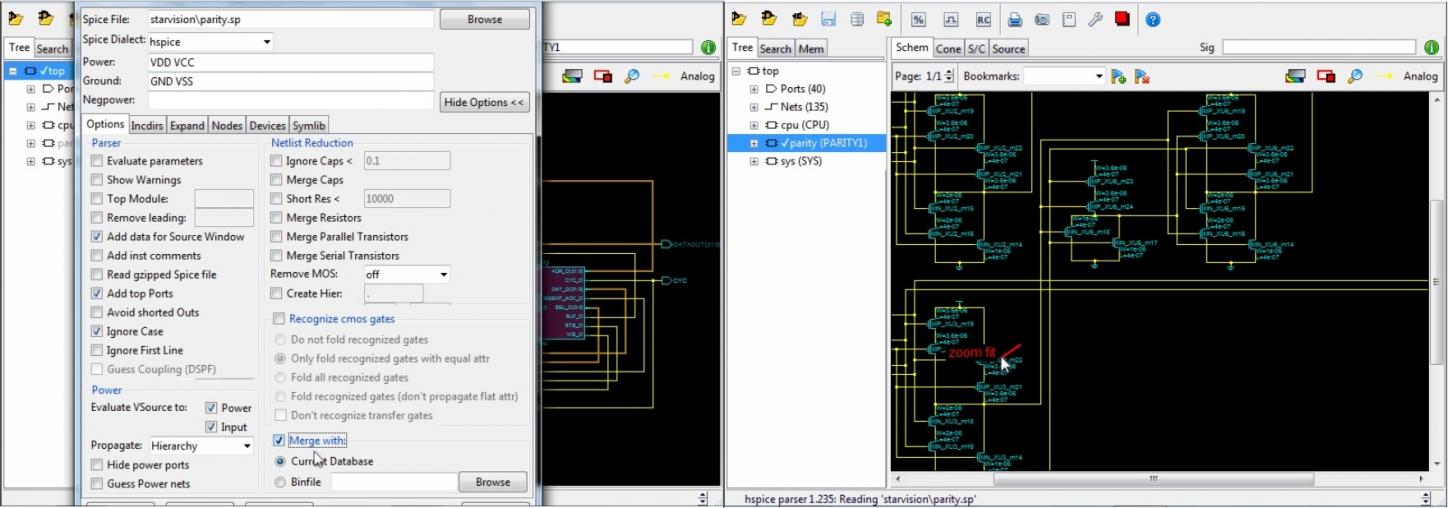The width and height of the screenshot is (1448, 508).
Task: Click the red stop square icon
Action: coord(1122,18)
